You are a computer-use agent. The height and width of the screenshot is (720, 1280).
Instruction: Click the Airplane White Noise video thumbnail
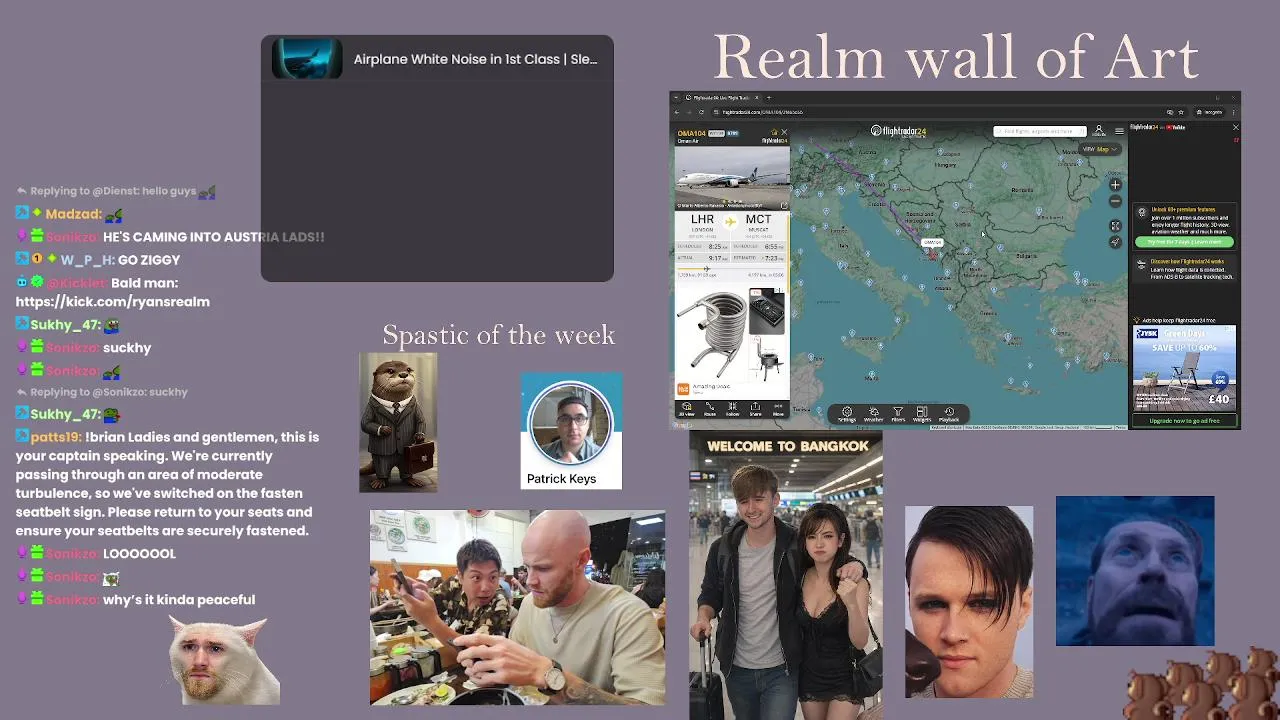(x=307, y=59)
